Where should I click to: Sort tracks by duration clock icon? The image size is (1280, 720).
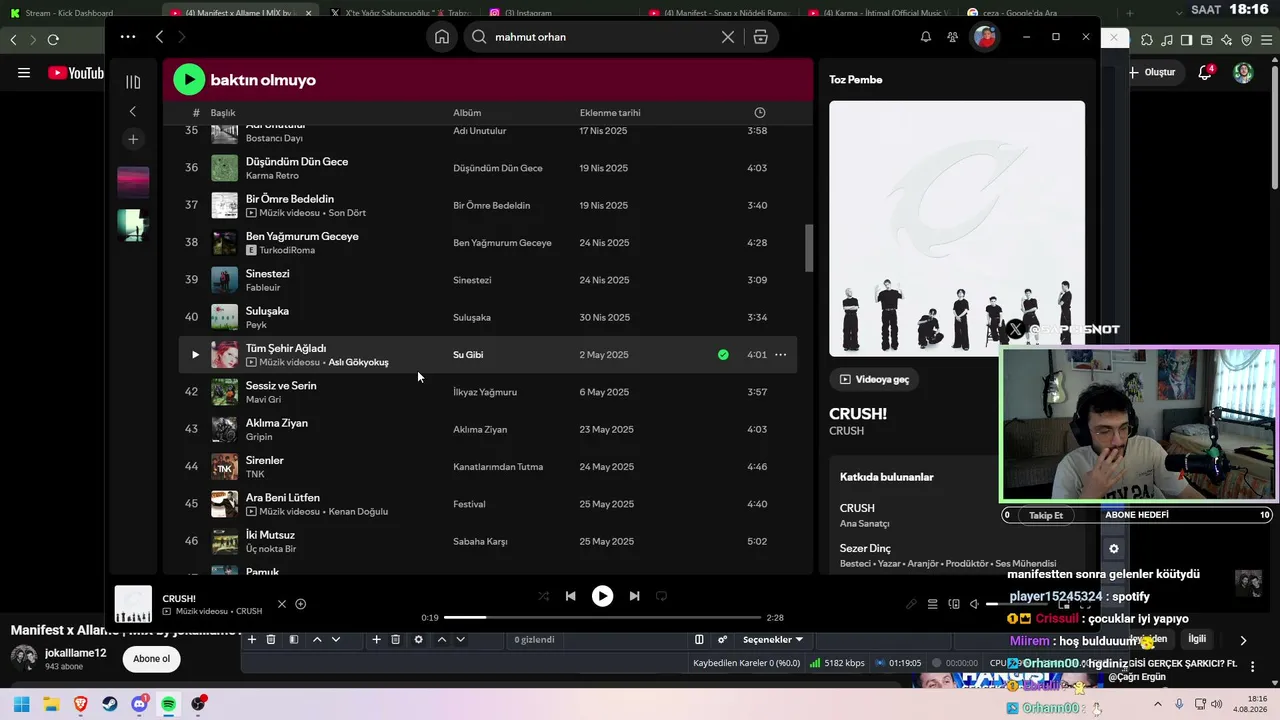pyautogui.click(x=760, y=113)
